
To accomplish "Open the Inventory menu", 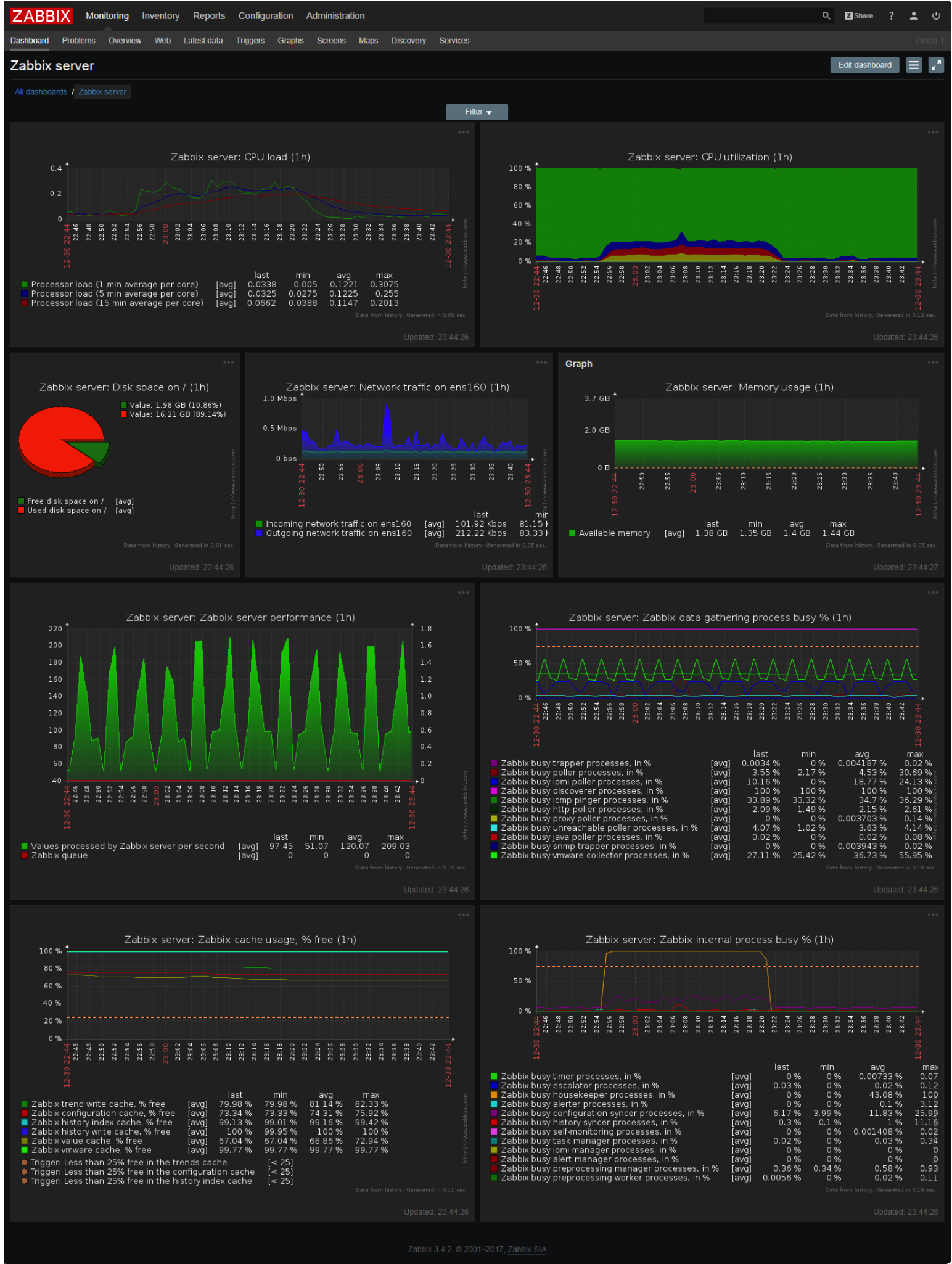I will [161, 16].
